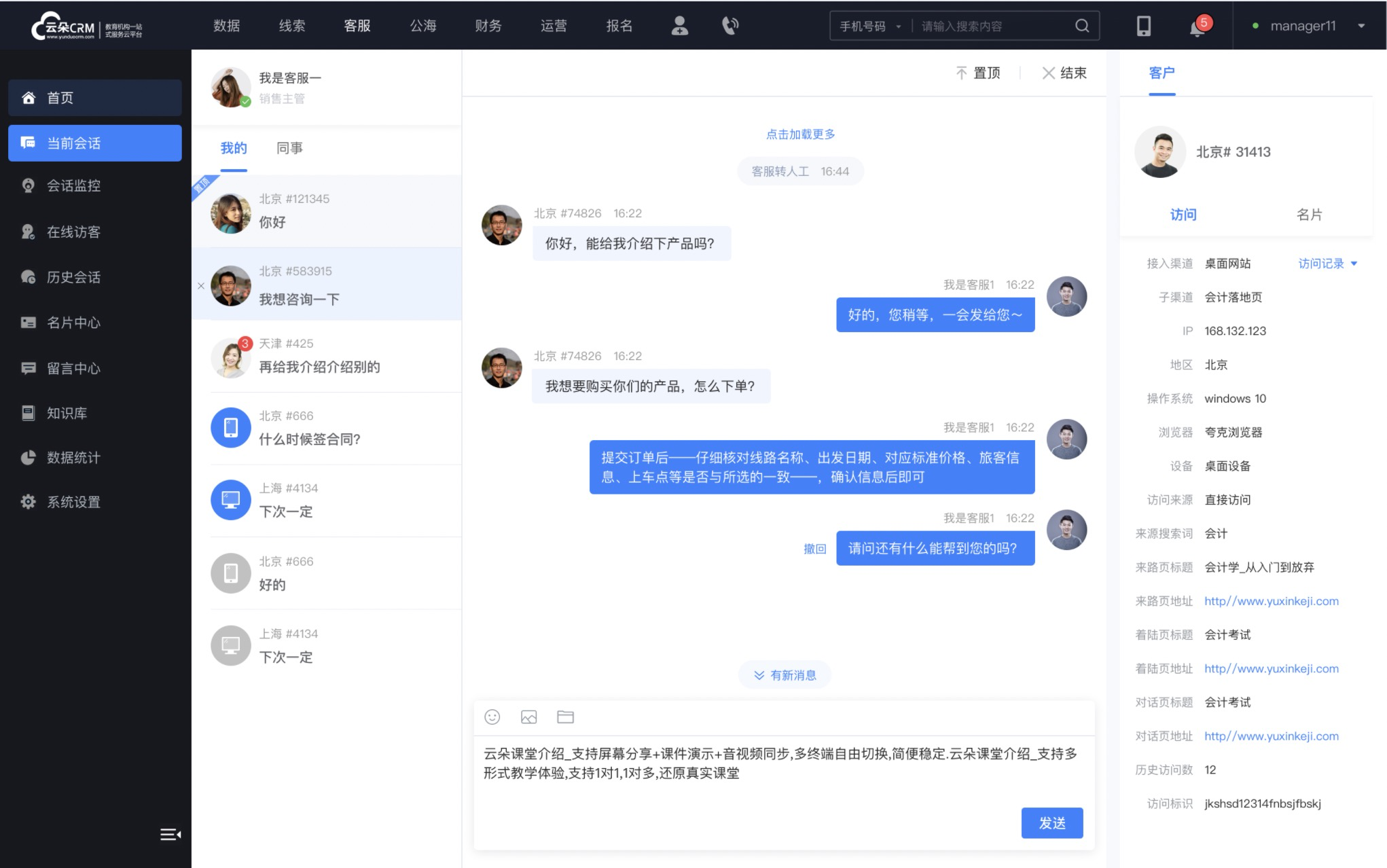Click 点击加载更多 load more messages link
Viewport: 1387px width, 868px height.
[800, 134]
